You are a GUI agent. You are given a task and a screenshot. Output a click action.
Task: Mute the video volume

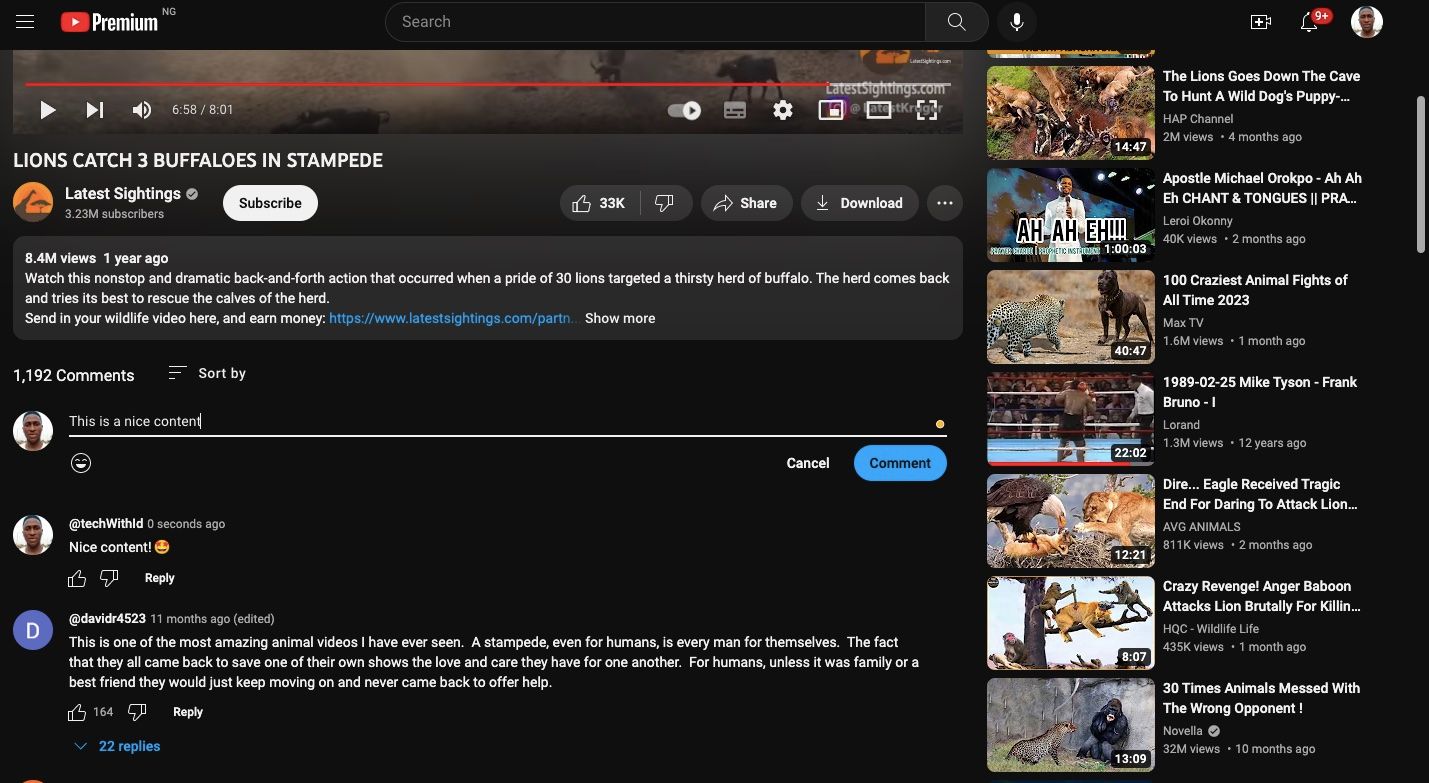[x=142, y=110]
